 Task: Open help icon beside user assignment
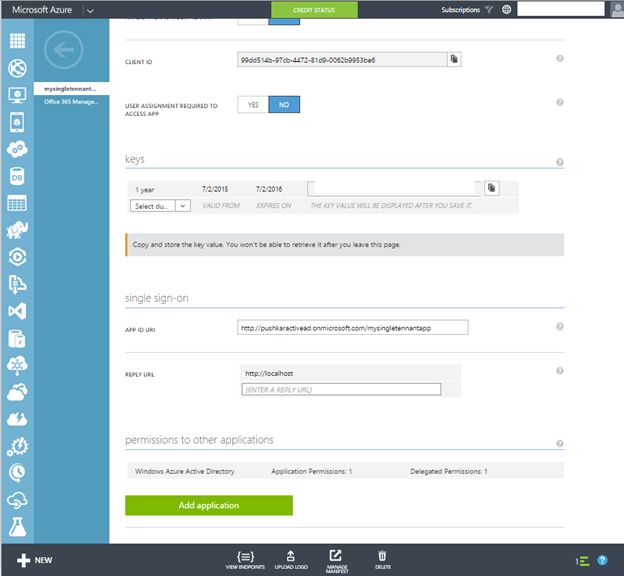[x=560, y=102]
